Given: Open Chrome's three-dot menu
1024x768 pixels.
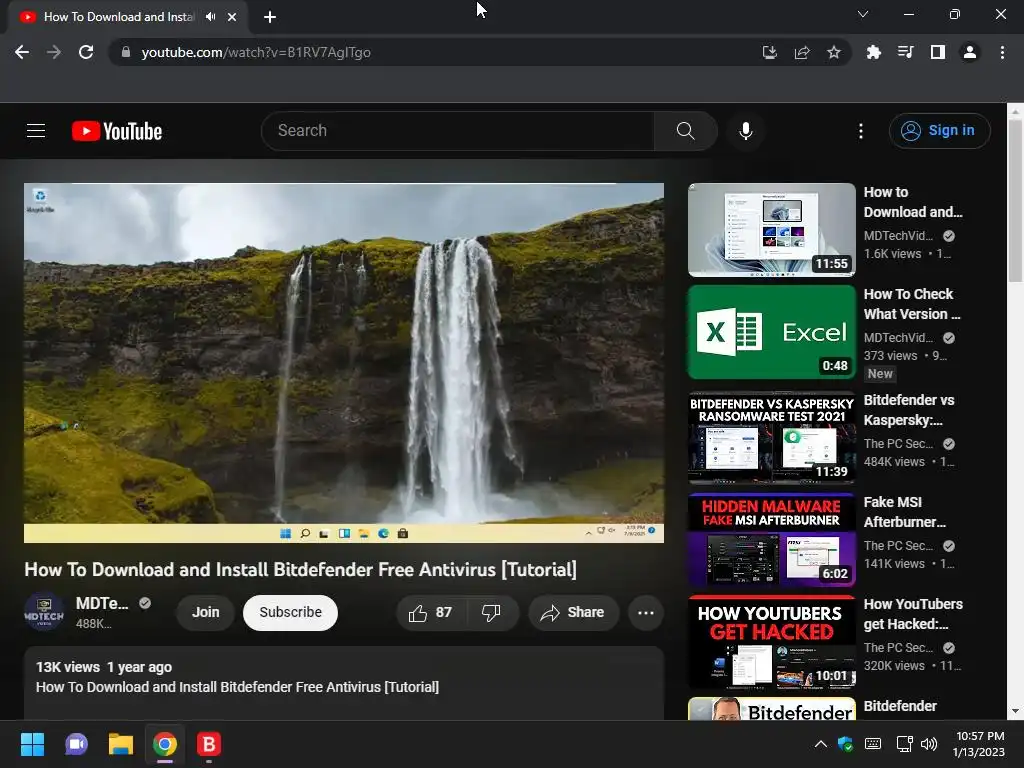Looking at the screenshot, I should (x=1002, y=52).
